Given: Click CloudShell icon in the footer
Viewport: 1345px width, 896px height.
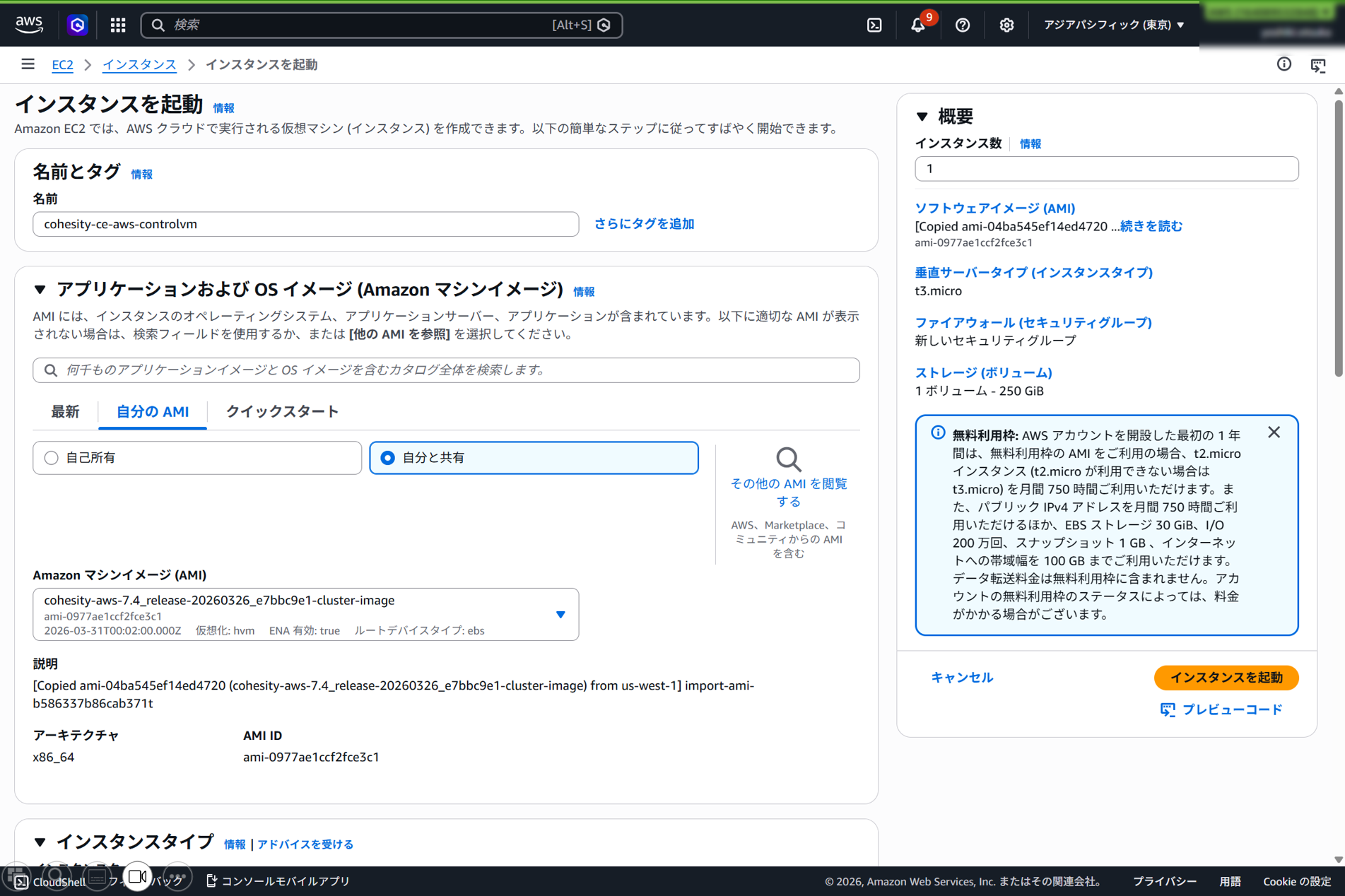Looking at the screenshot, I should coord(22,881).
